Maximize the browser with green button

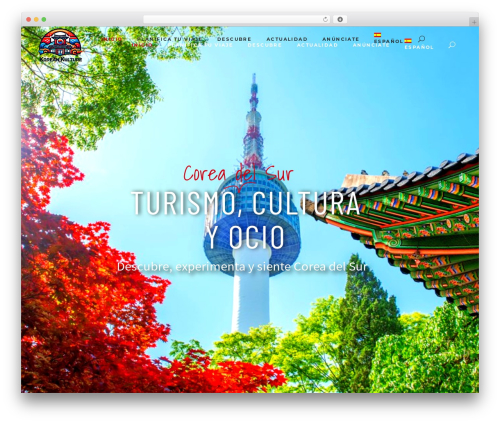44,19
